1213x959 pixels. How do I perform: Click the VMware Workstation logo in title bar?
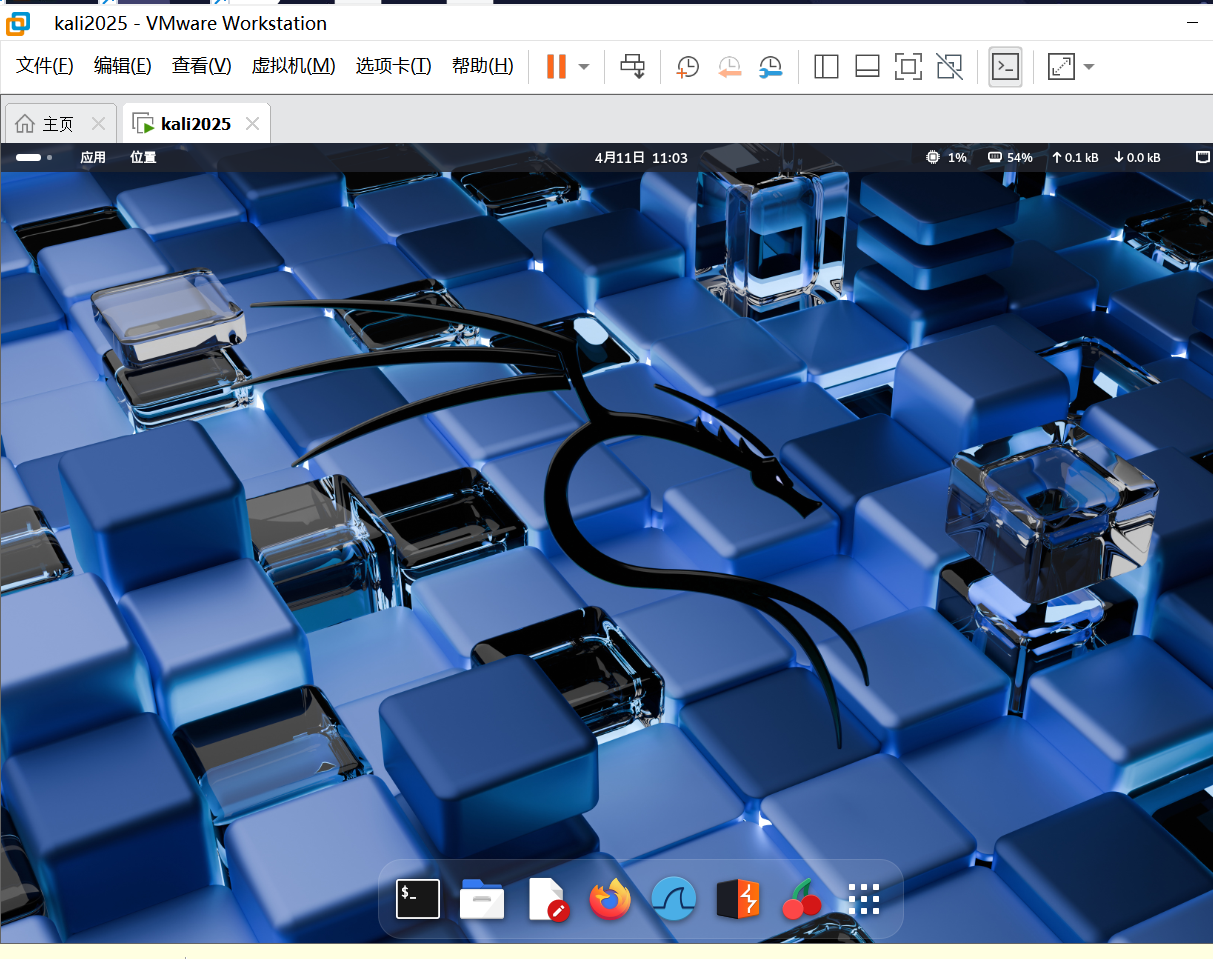(18, 23)
